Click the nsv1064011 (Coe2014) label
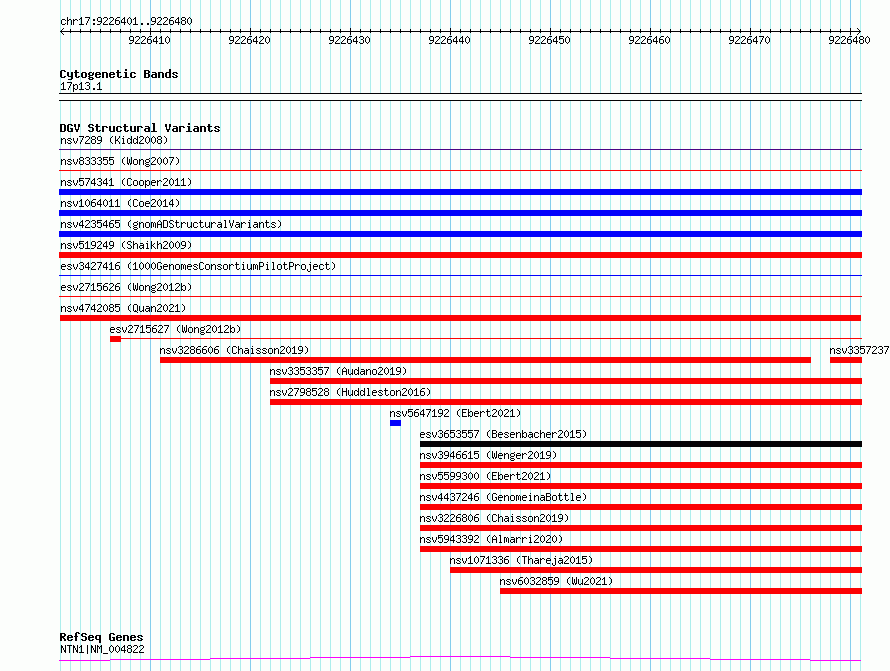The image size is (890, 671). click(120, 203)
